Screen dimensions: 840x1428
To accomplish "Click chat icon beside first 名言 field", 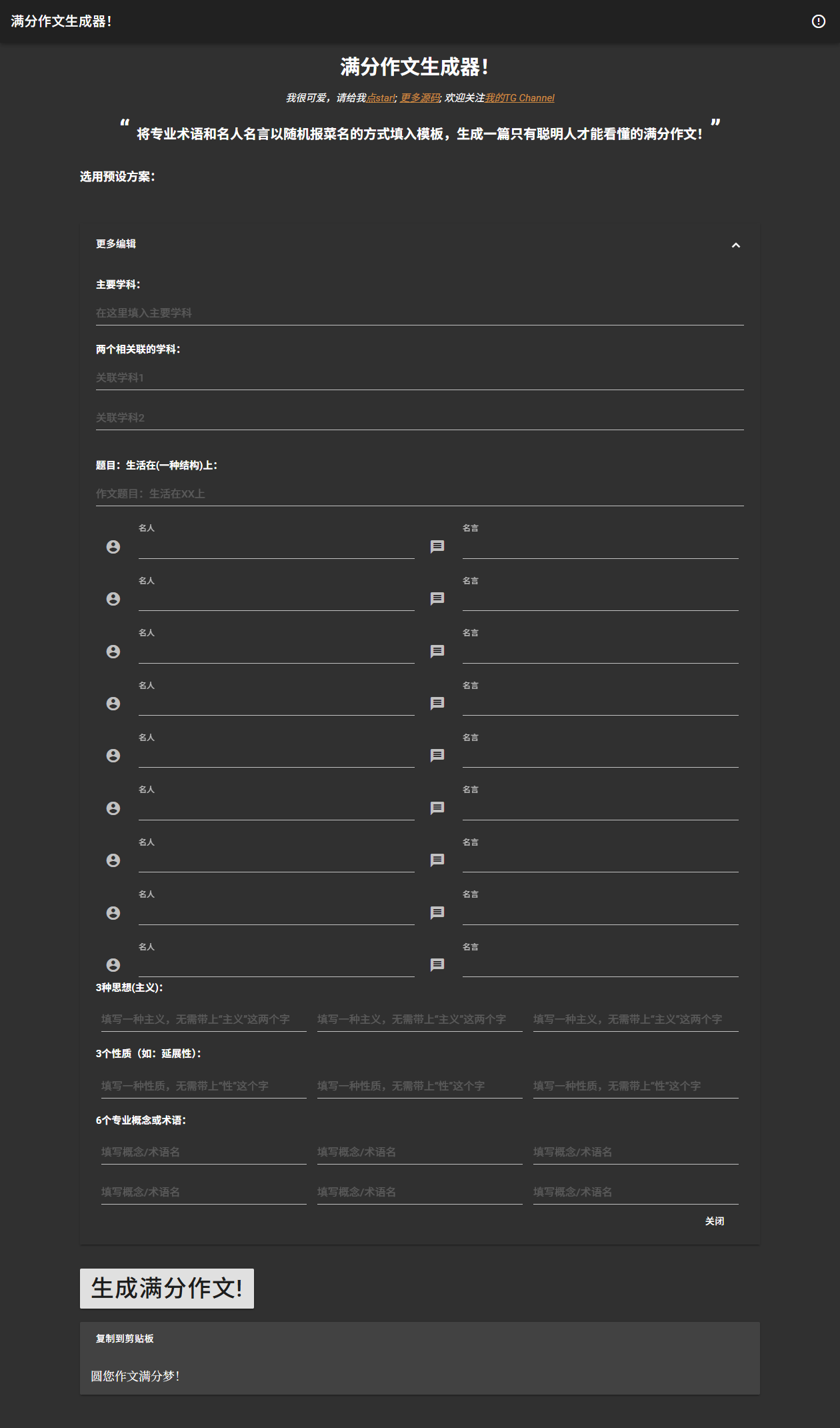I will click(437, 547).
